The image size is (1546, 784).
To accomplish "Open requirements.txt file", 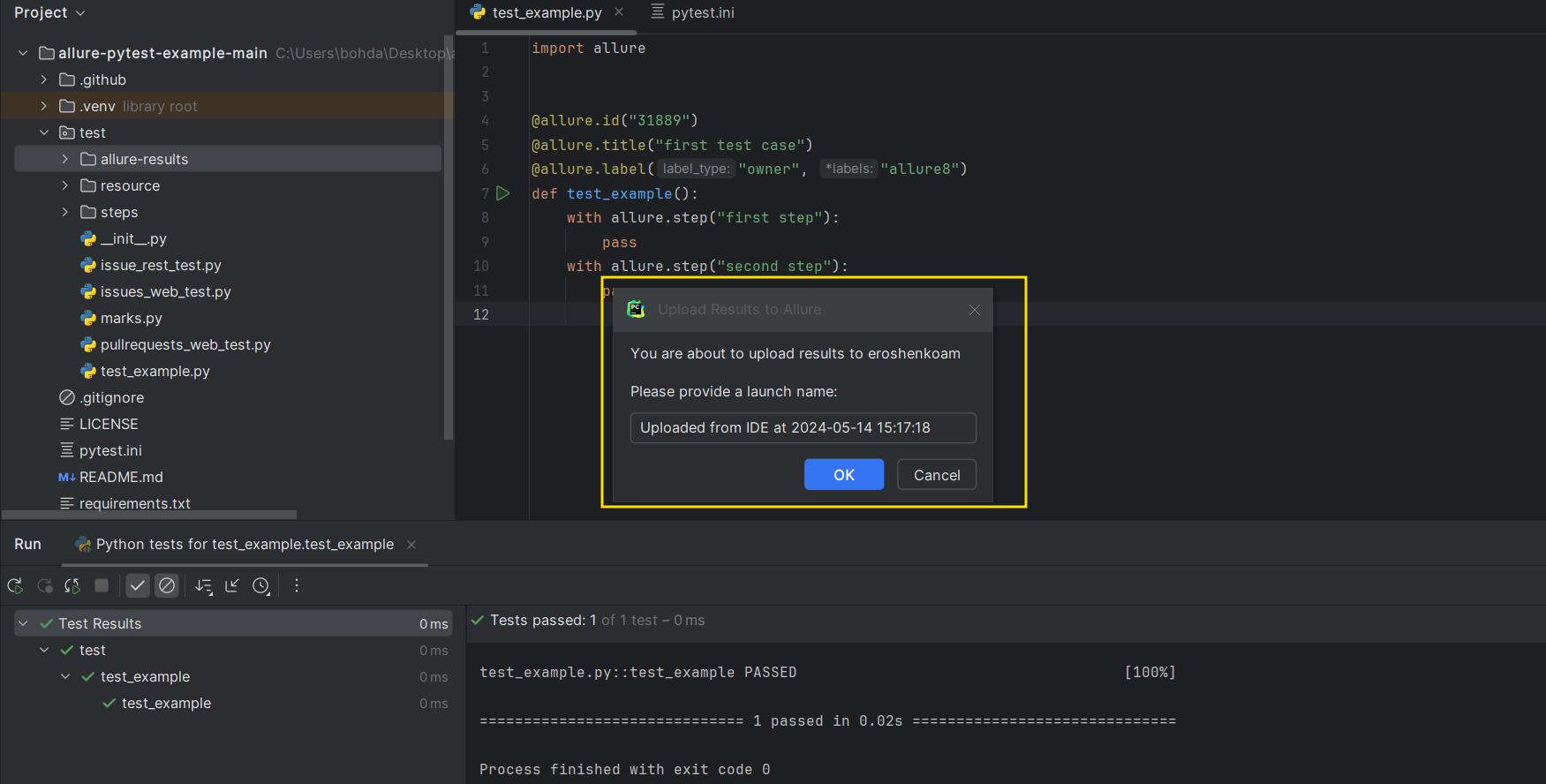I will [x=125, y=503].
